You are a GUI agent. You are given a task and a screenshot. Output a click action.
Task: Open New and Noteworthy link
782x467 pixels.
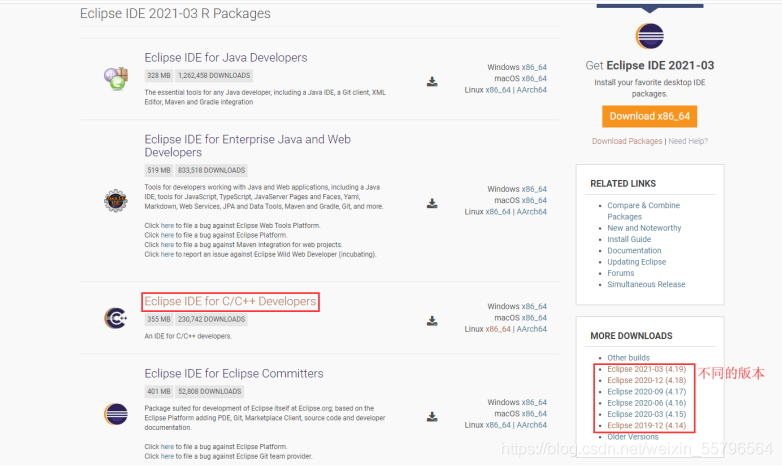point(644,228)
